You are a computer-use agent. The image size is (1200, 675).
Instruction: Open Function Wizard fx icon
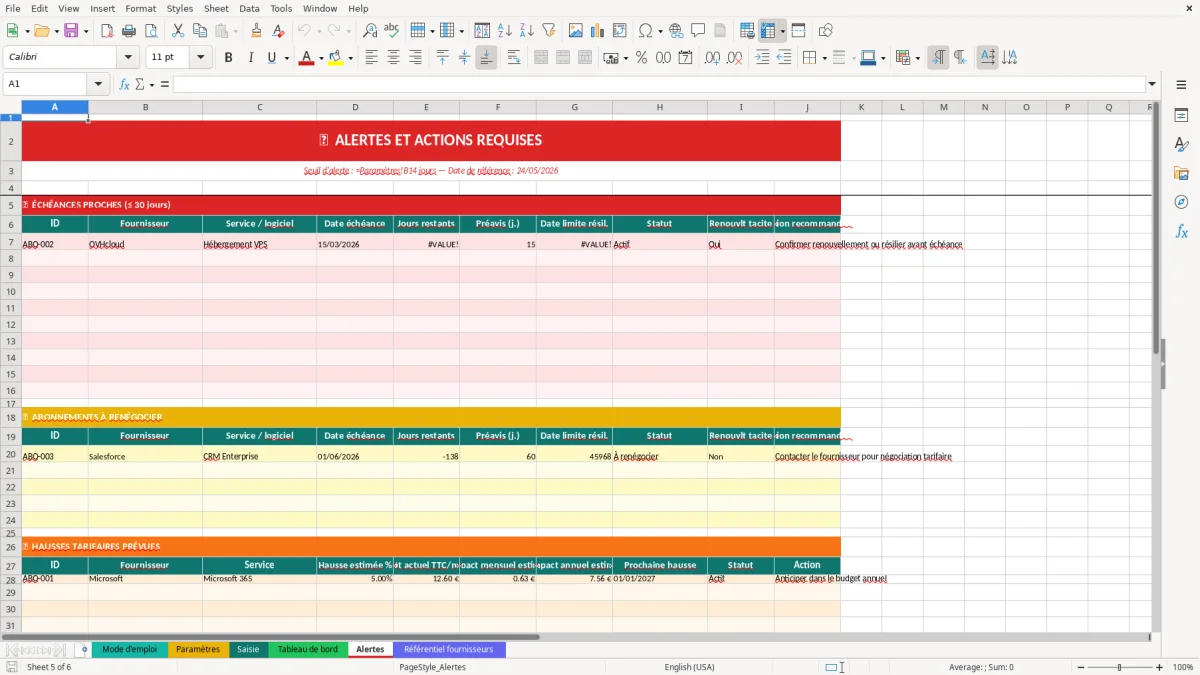click(x=125, y=84)
